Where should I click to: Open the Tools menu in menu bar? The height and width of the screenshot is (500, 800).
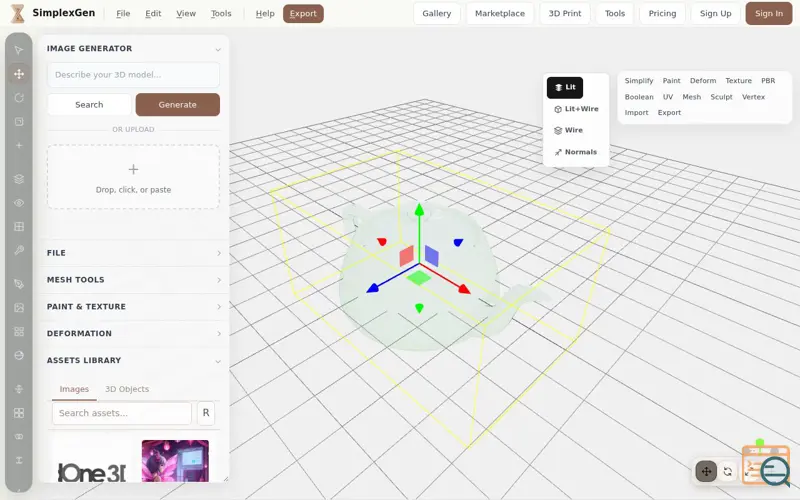pos(221,14)
